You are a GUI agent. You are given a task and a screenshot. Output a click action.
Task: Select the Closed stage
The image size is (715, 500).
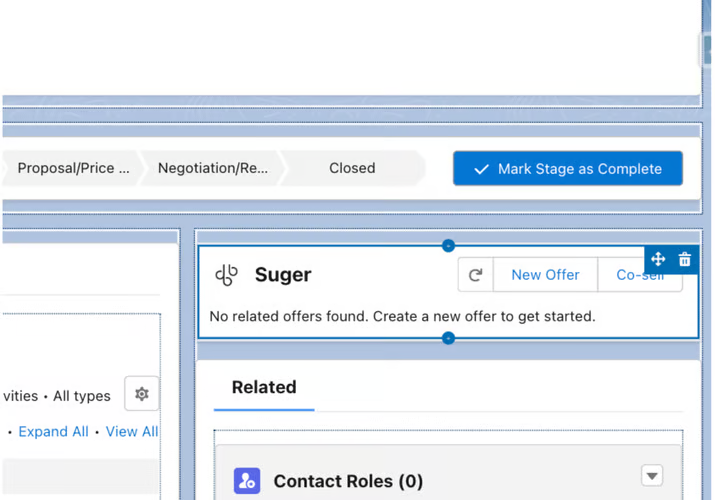click(x=352, y=168)
